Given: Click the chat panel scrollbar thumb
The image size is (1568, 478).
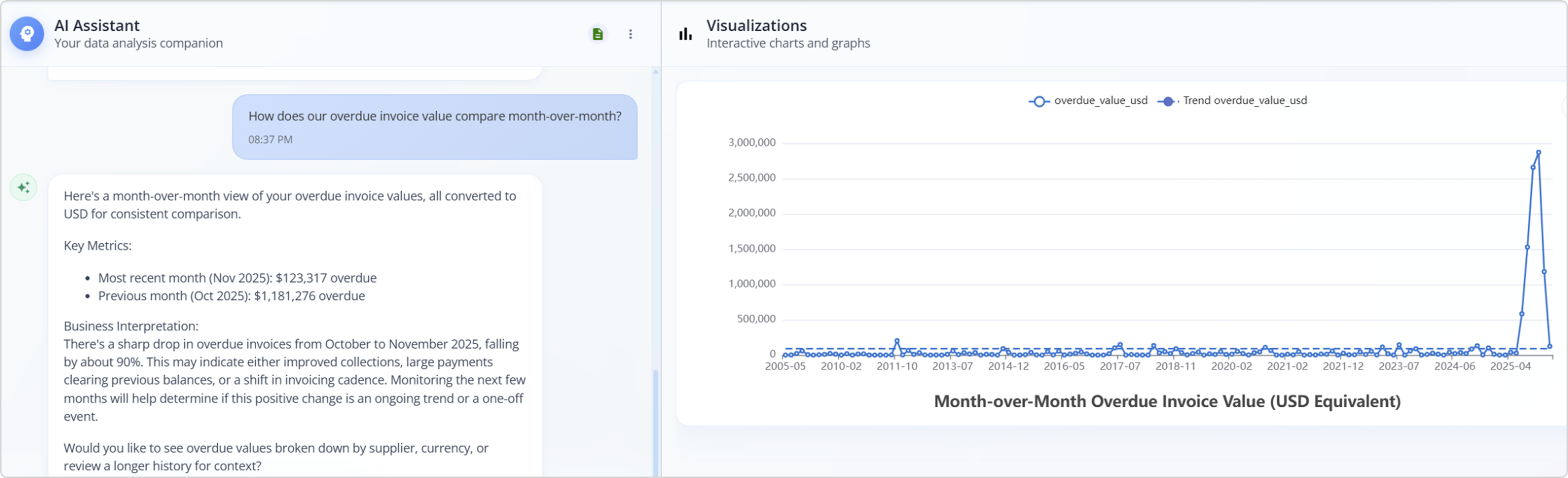Looking at the screenshot, I should 655,421.
